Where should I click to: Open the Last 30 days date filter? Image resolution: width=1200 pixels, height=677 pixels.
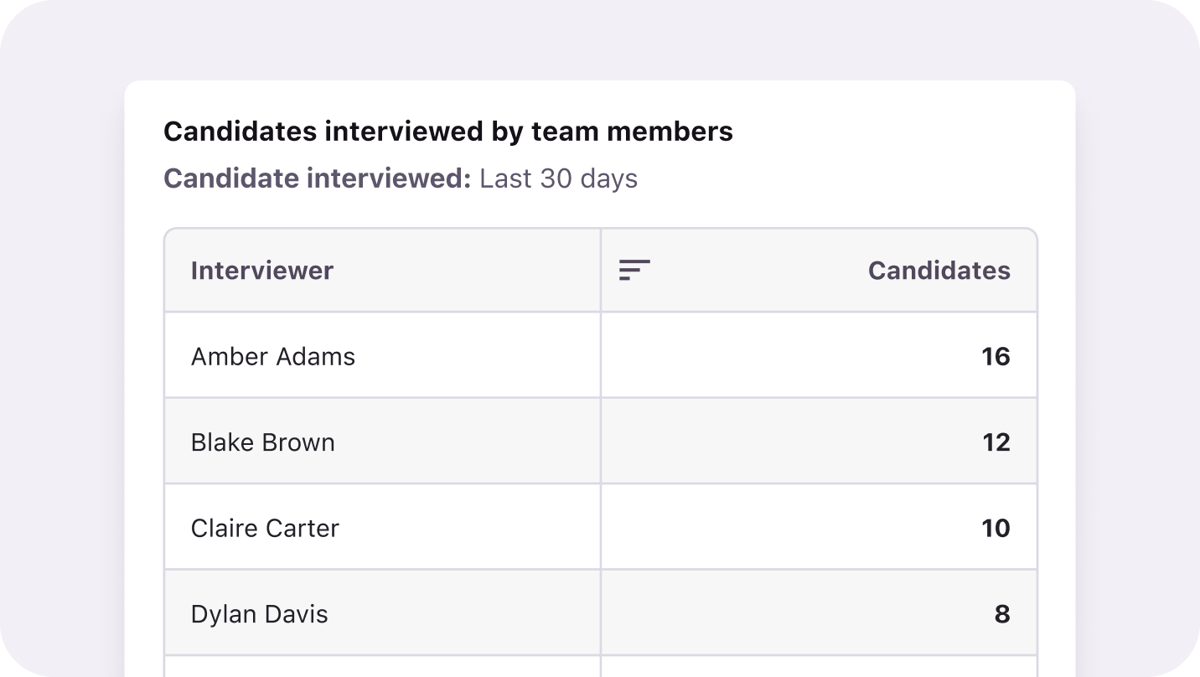[x=558, y=179]
